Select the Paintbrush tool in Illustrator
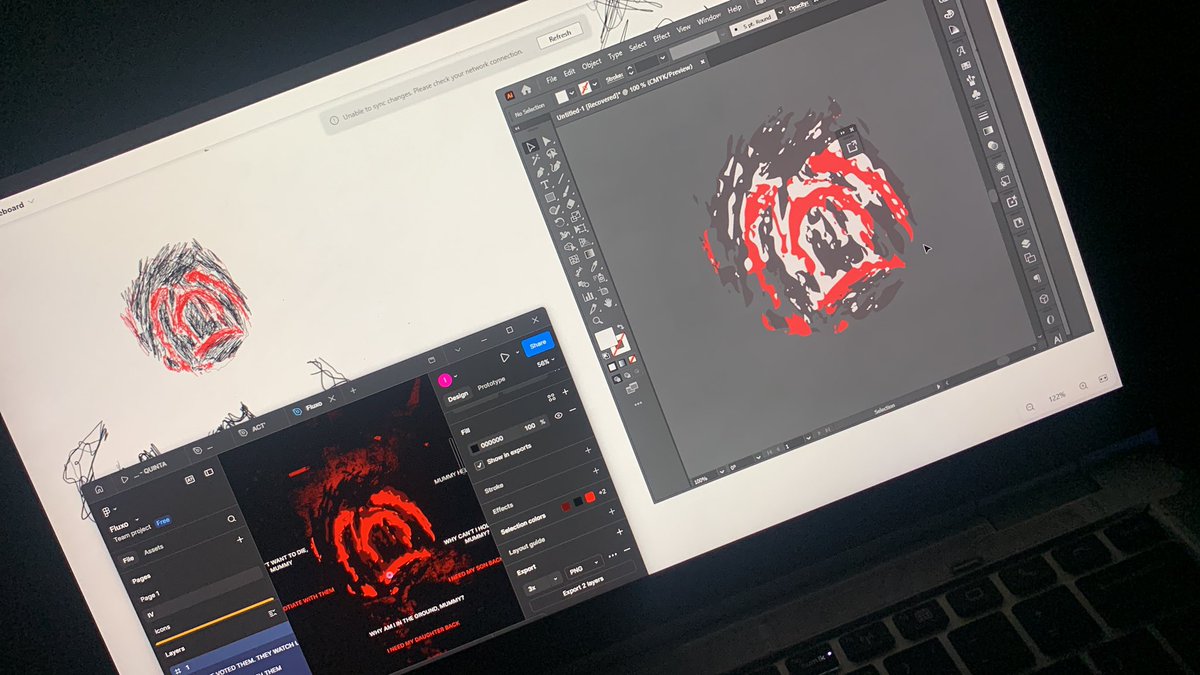The image size is (1200, 675). 566,191
